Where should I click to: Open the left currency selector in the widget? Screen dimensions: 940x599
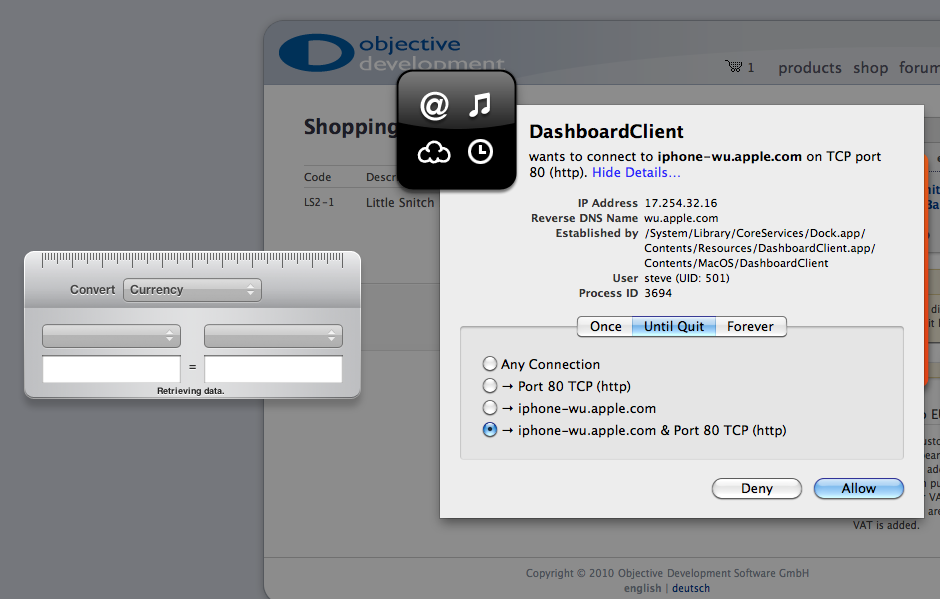[x=112, y=336]
